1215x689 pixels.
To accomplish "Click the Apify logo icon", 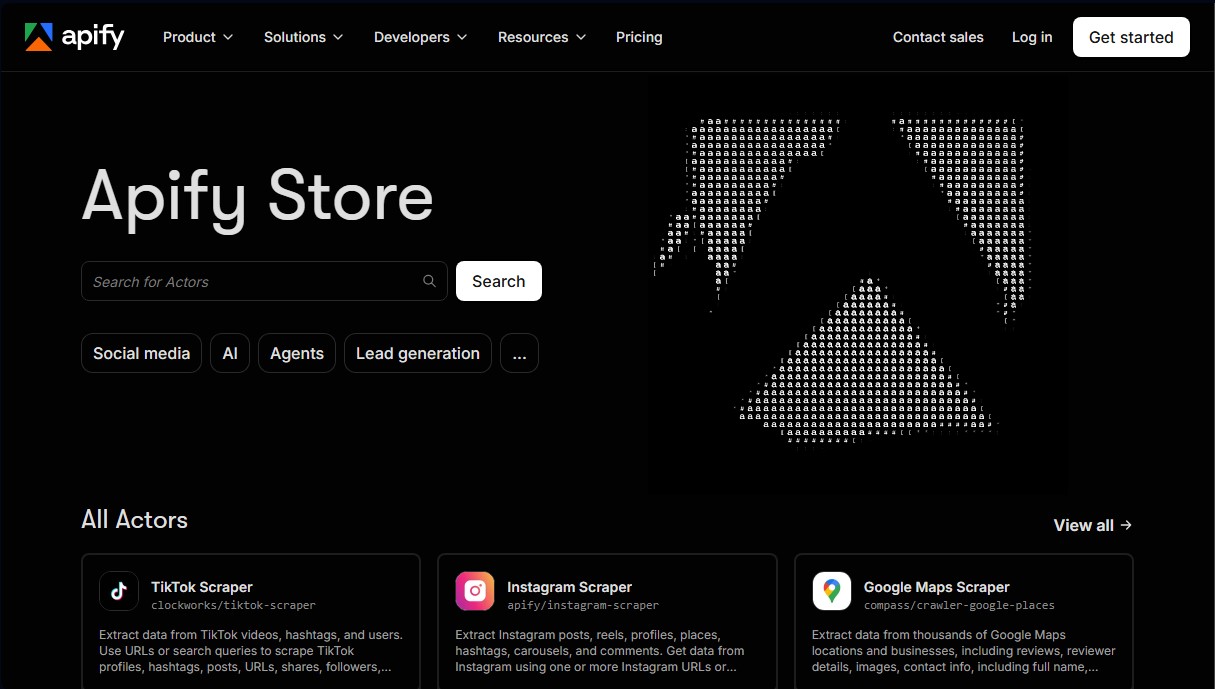I will click(39, 37).
